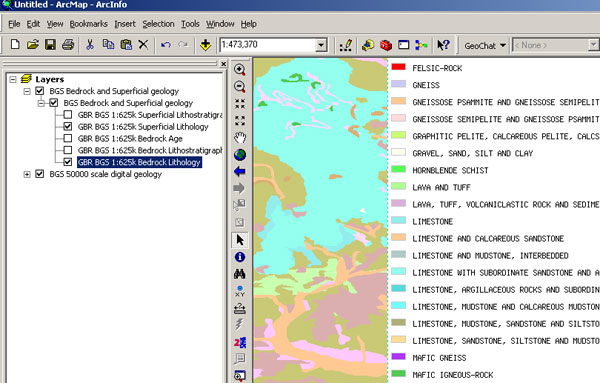Copy the selected element
The image size is (600, 383).
point(108,45)
